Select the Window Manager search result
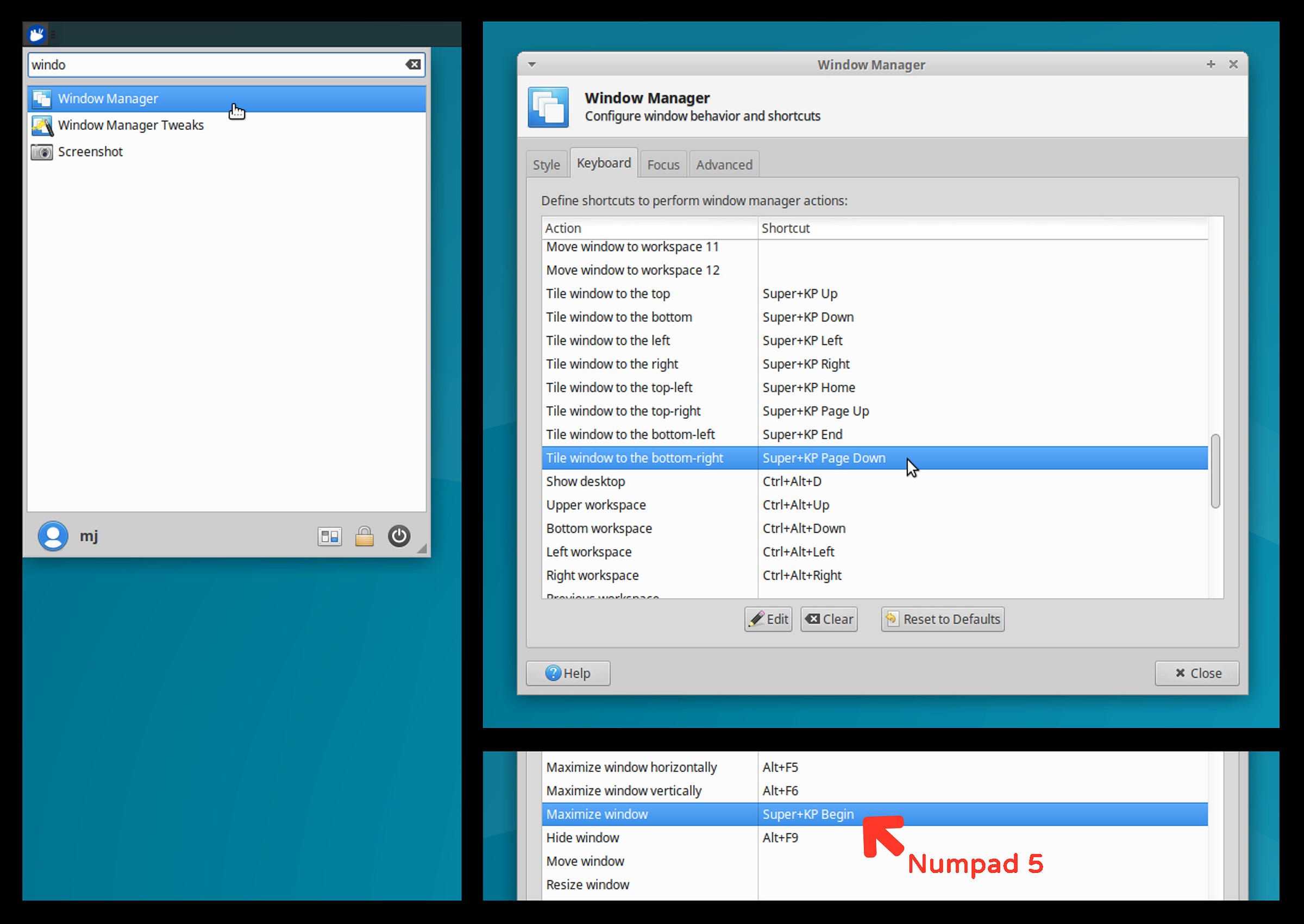The height and width of the screenshot is (924, 1304). [x=108, y=99]
